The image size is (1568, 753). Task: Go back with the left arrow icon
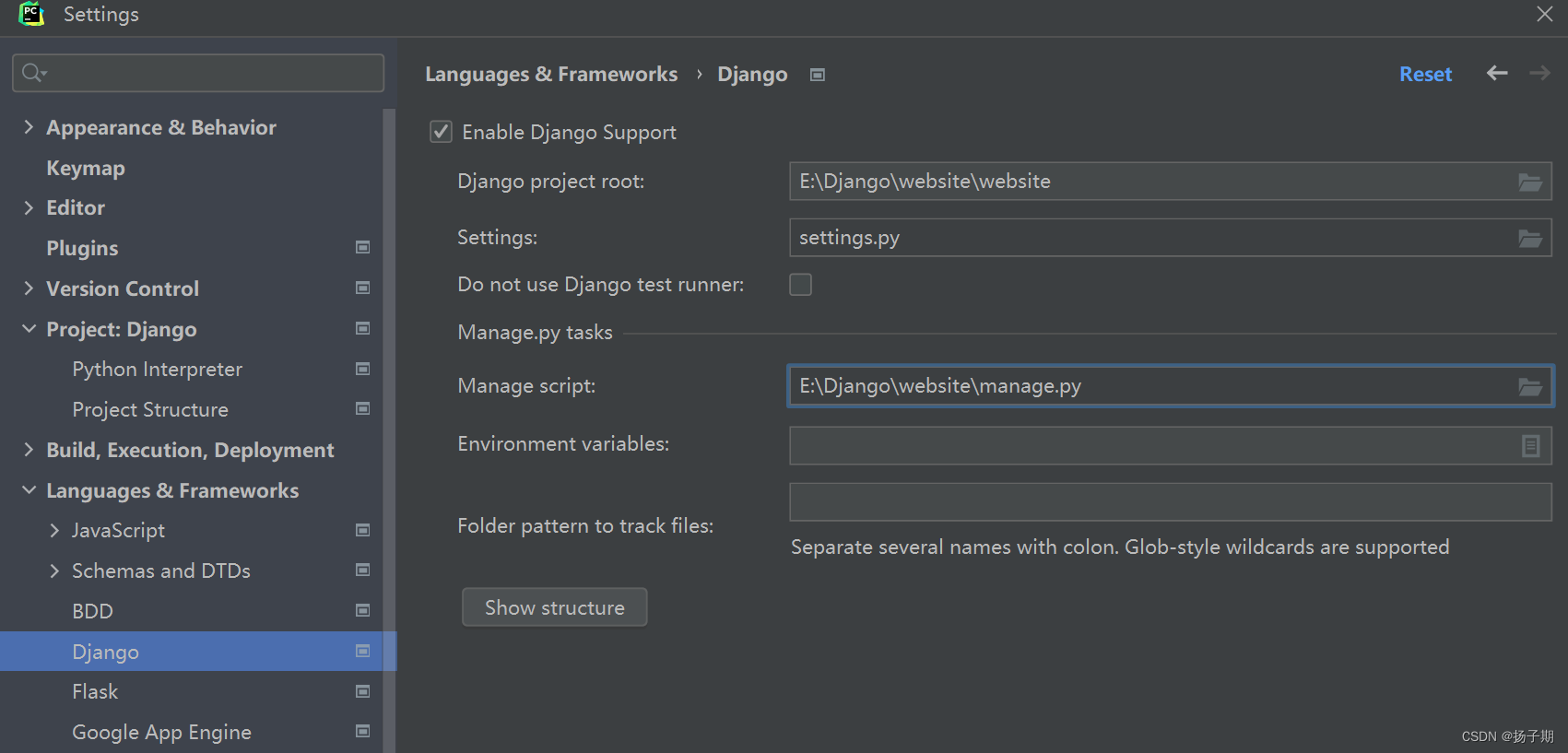pyautogui.click(x=1497, y=73)
